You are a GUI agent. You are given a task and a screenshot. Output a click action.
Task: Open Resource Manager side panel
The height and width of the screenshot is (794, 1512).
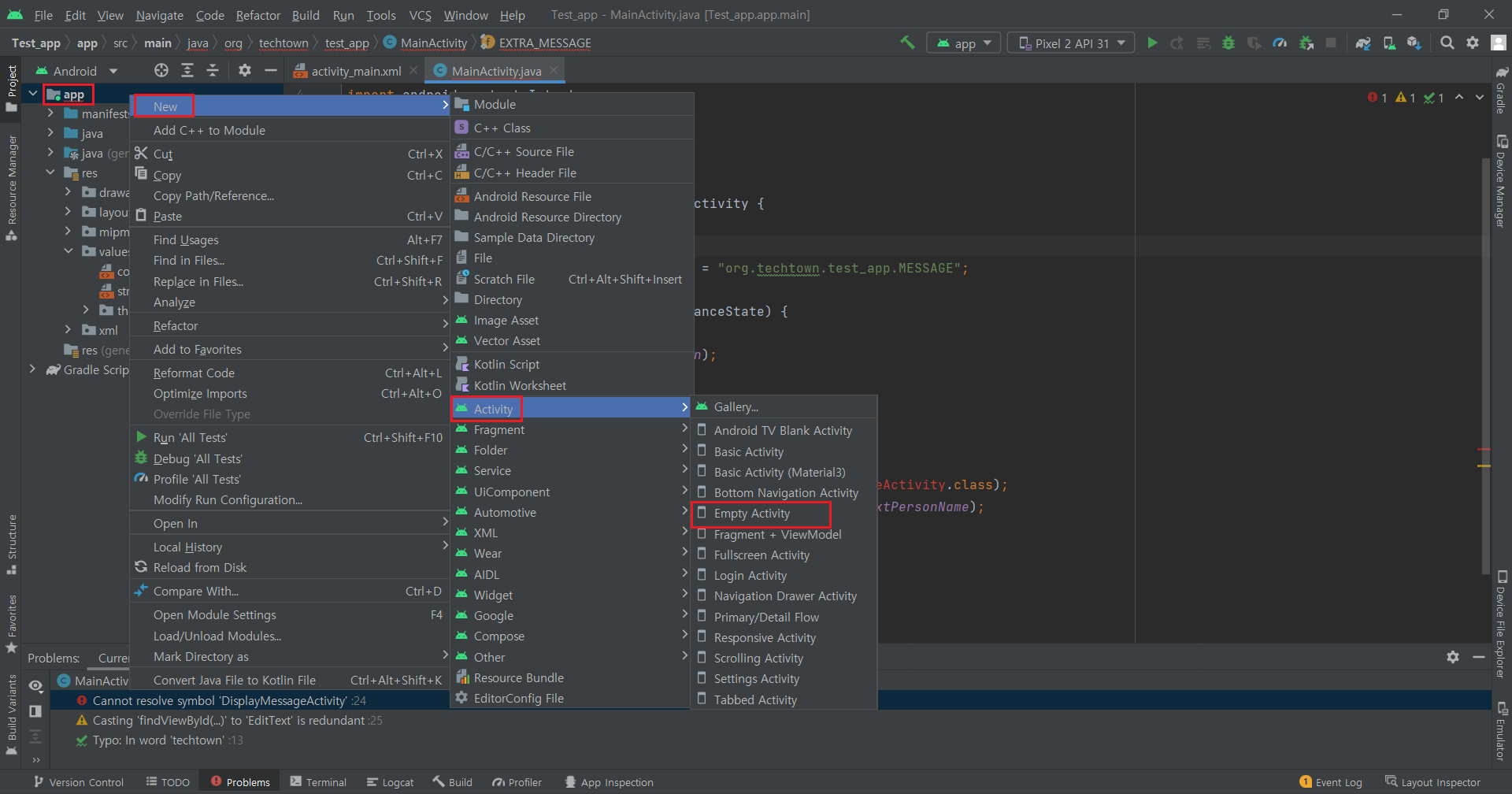click(12, 187)
